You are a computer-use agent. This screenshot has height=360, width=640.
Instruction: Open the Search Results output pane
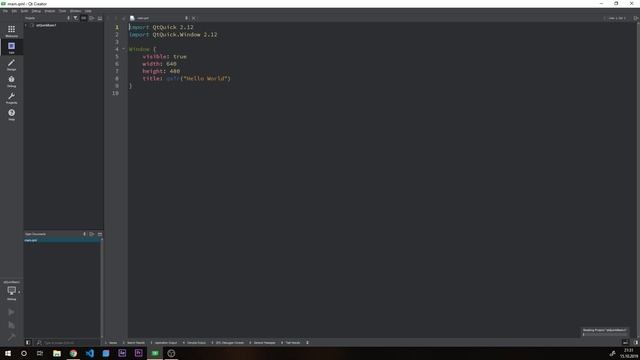tap(134, 342)
